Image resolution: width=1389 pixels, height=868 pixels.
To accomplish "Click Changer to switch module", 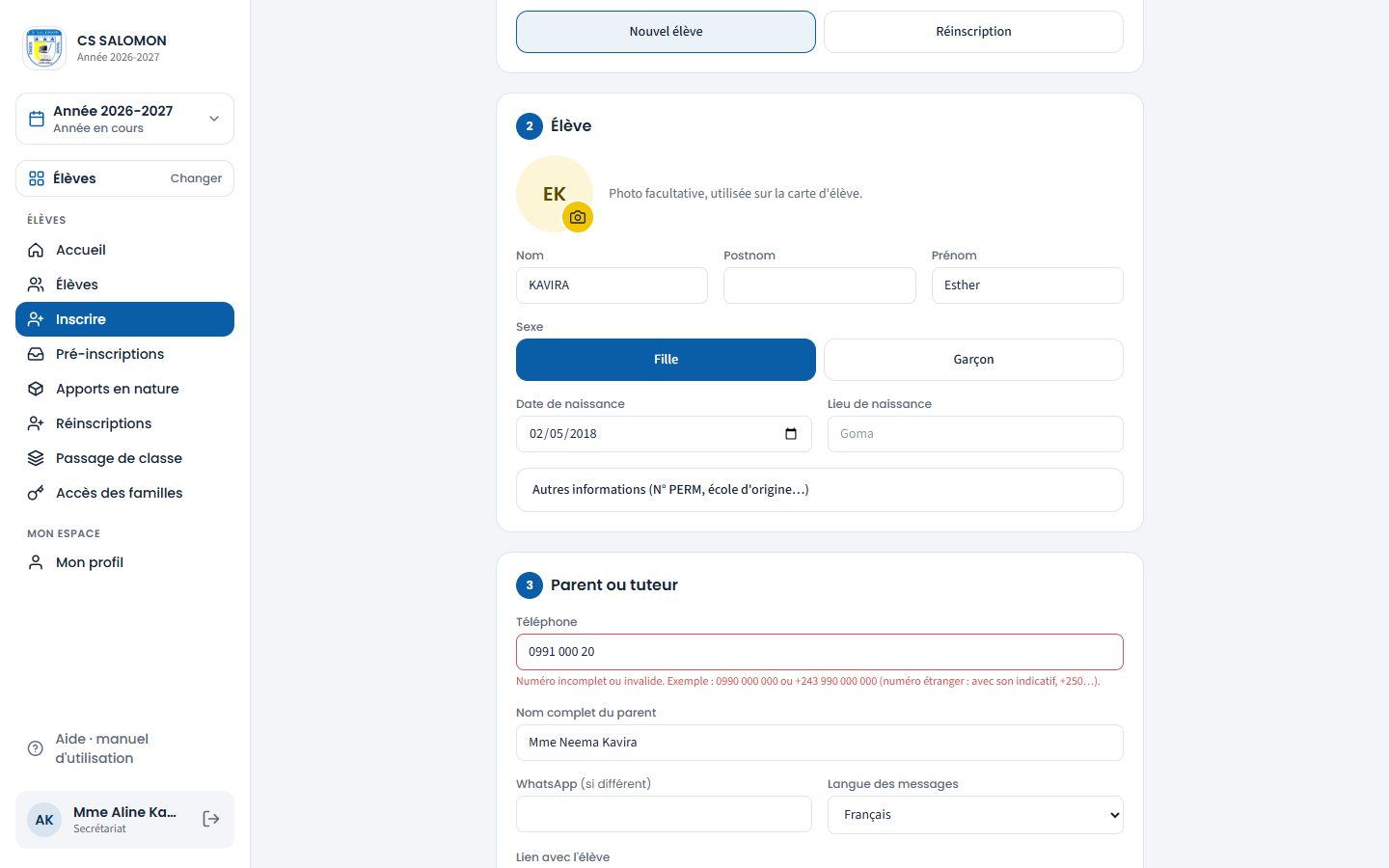I will click(x=196, y=178).
